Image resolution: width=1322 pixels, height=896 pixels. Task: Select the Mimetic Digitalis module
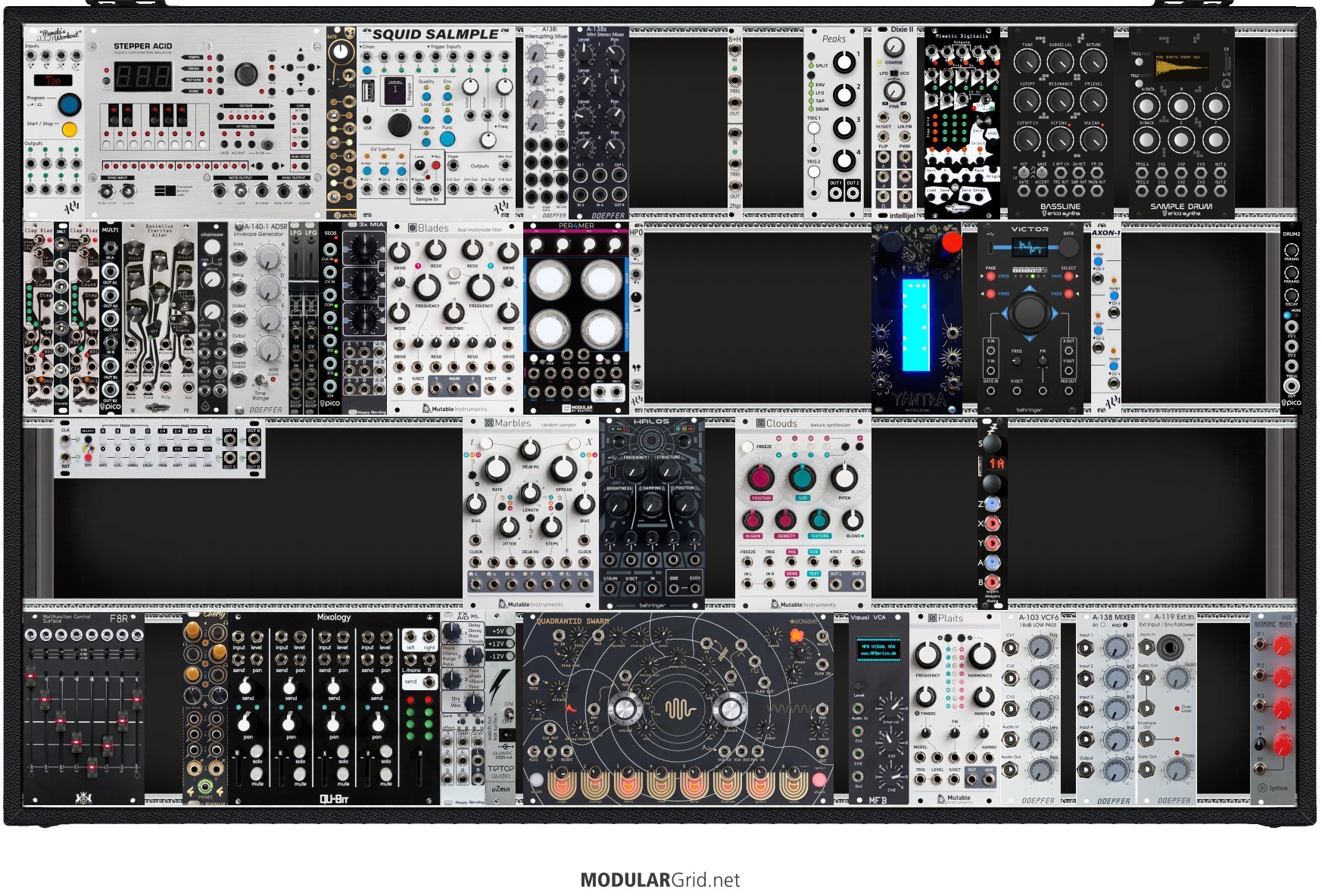pos(962,123)
